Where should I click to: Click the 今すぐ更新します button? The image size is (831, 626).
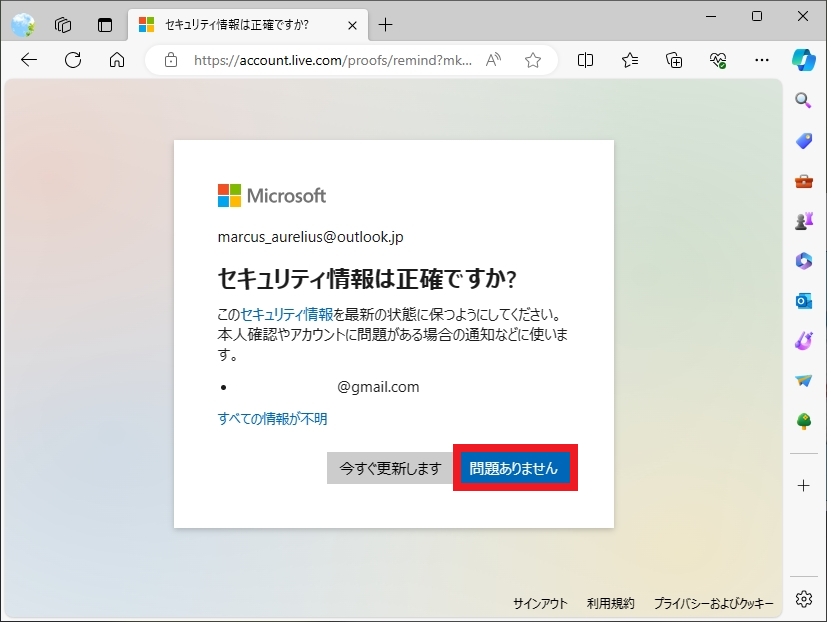pyautogui.click(x=390, y=468)
